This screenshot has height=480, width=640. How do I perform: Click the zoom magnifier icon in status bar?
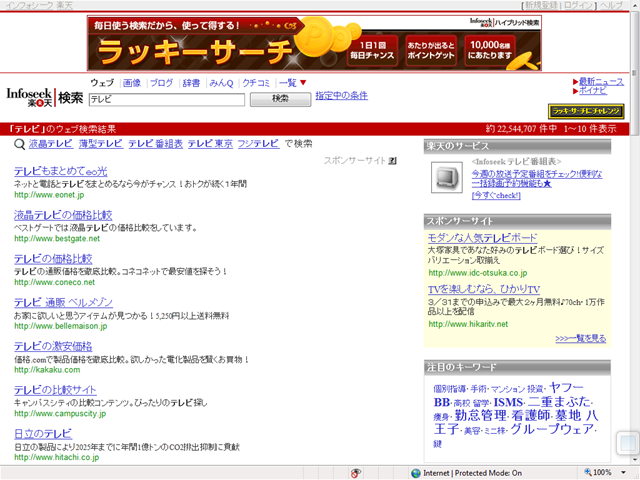click(588, 472)
